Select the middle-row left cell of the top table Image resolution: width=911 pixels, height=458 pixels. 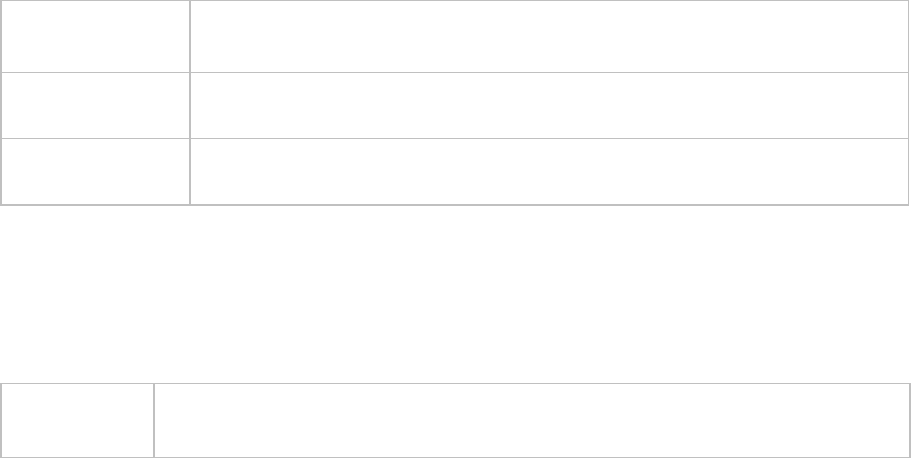coord(95,105)
